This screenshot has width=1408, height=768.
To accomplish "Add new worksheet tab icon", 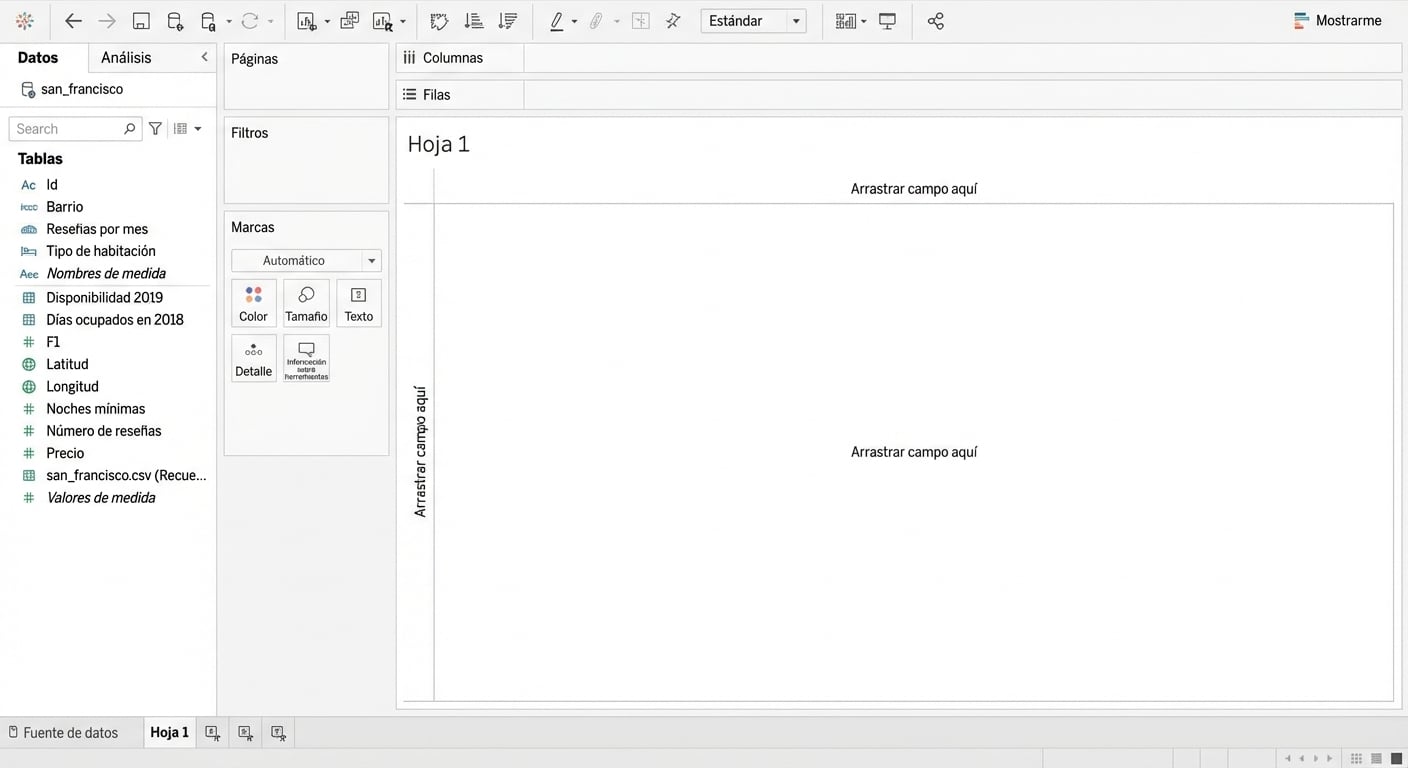I will pos(212,733).
